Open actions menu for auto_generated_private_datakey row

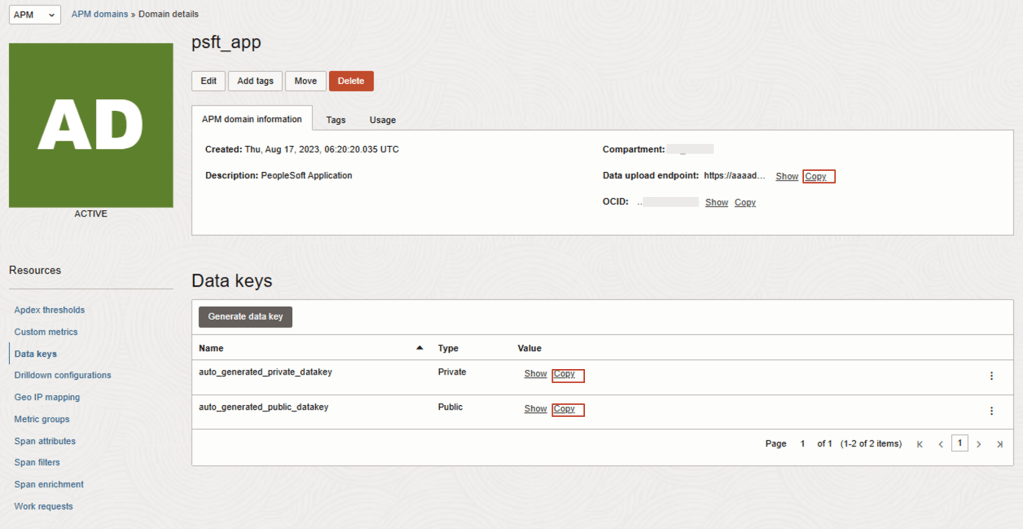991,376
